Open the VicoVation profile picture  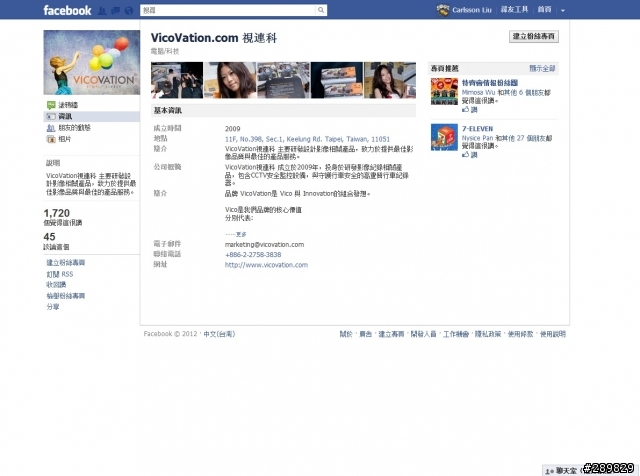click(91, 62)
